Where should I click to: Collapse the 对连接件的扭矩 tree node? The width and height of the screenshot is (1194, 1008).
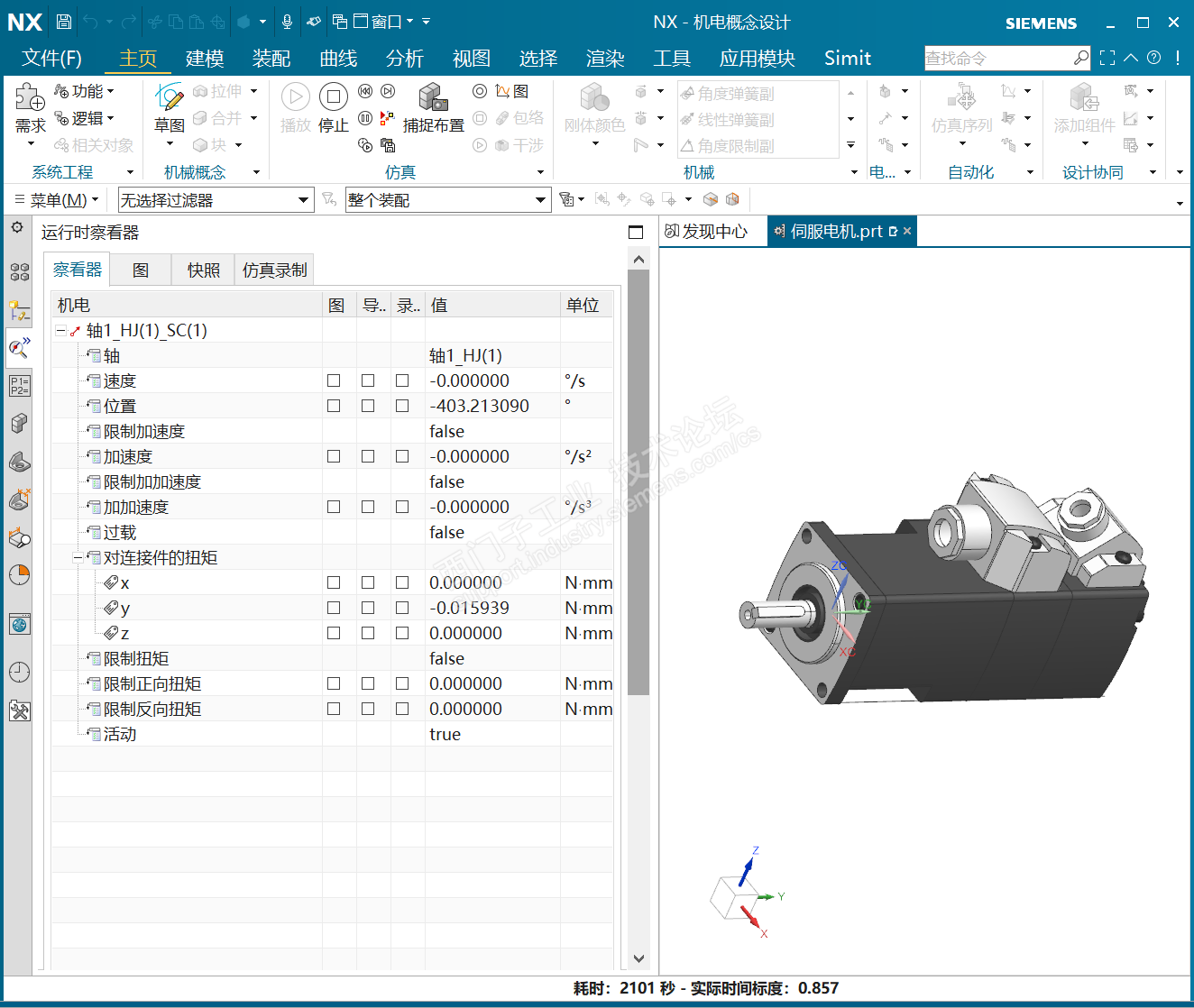tap(78, 558)
